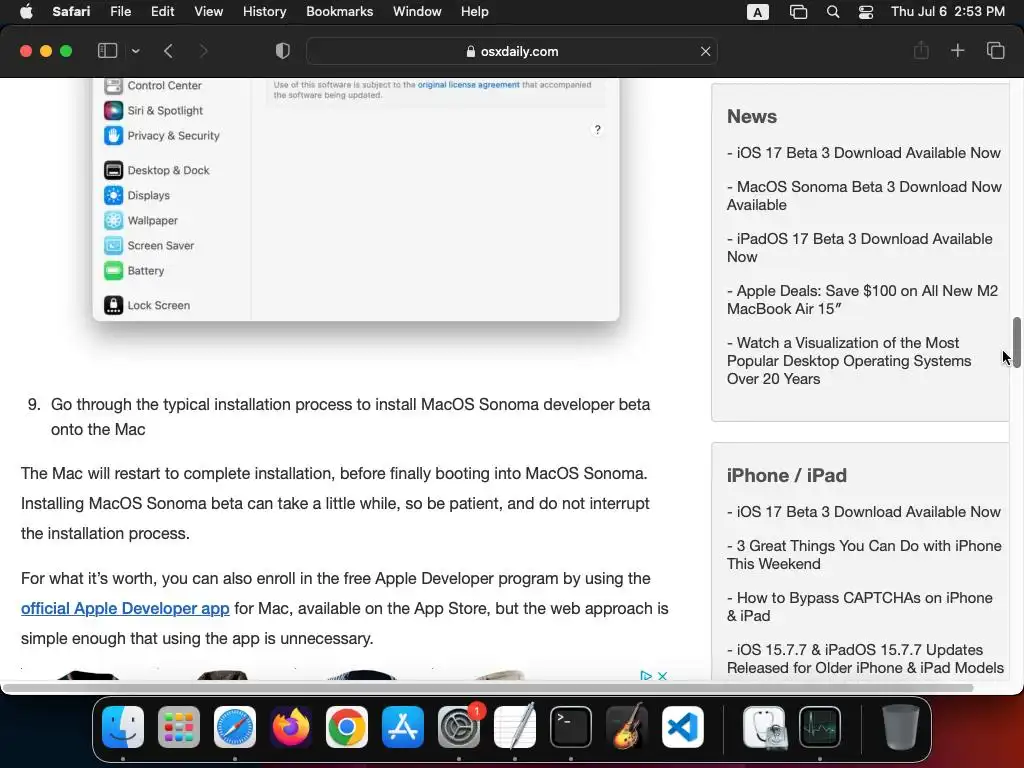Click the vertical page scrollbar thumb
This screenshot has height=768, width=1024.
[x=1016, y=342]
